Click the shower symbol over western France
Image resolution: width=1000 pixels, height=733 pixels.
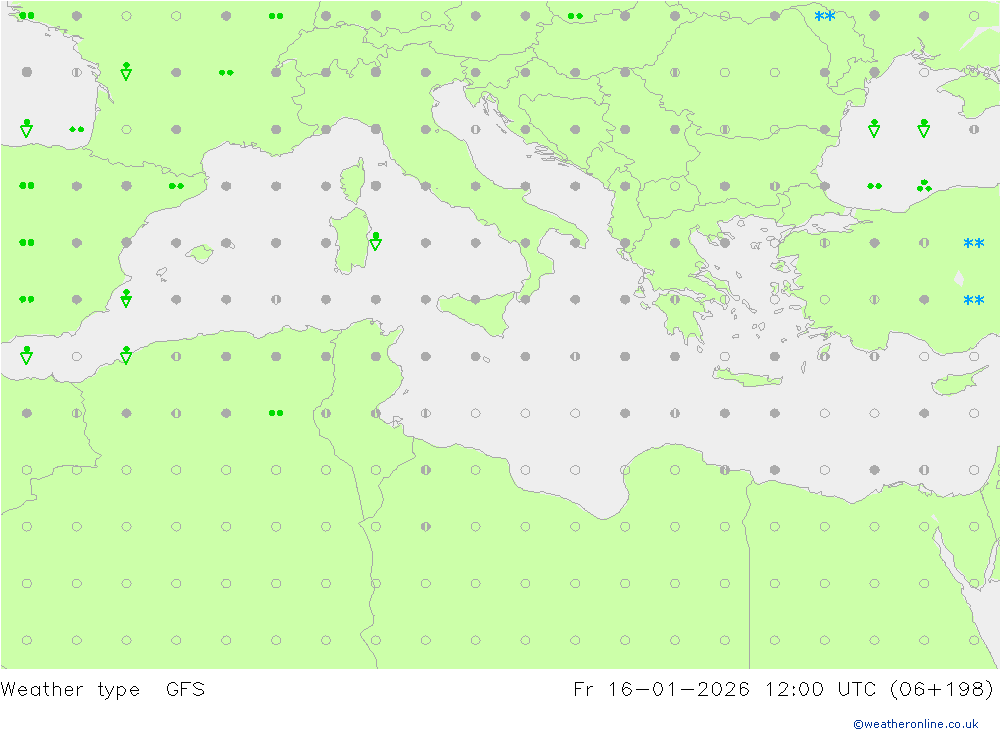tap(126, 71)
